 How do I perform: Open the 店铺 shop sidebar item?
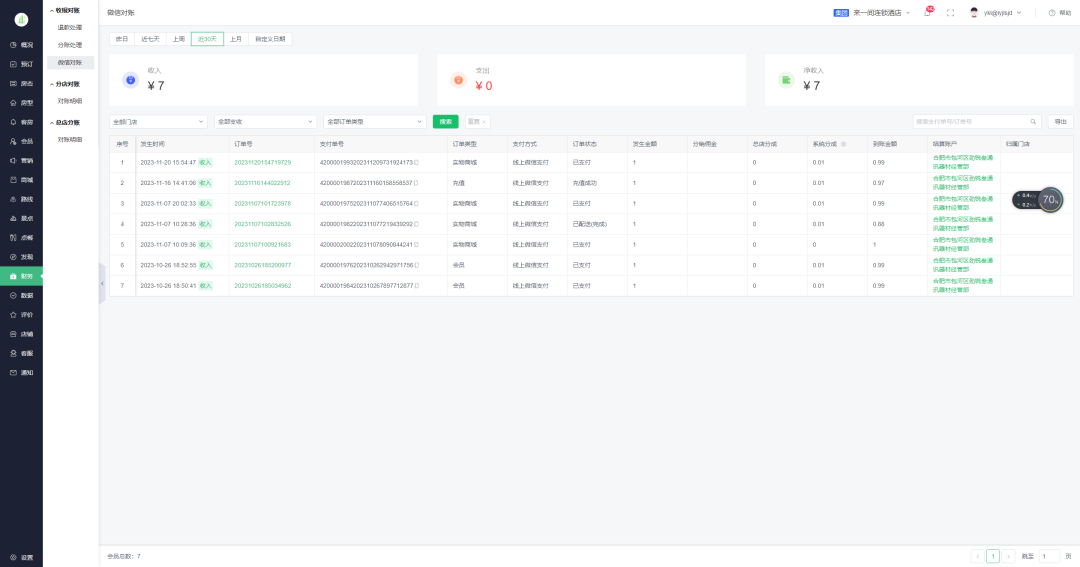point(21,334)
